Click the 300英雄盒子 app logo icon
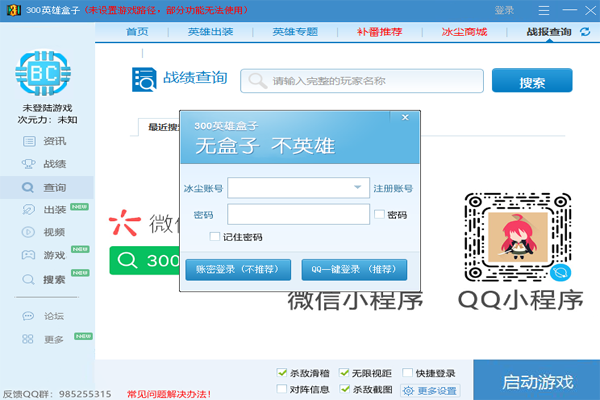Image resolution: width=600 pixels, height=400 pixels. [14, 10]
